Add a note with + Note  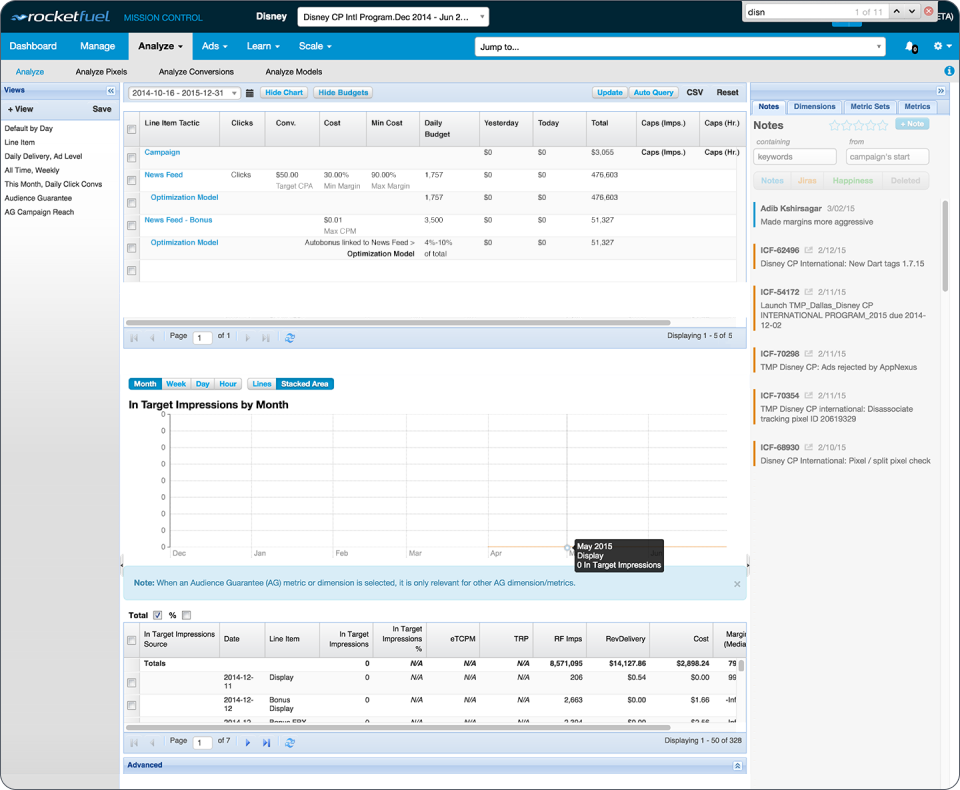pyautogui.click(x=912, y=124)
